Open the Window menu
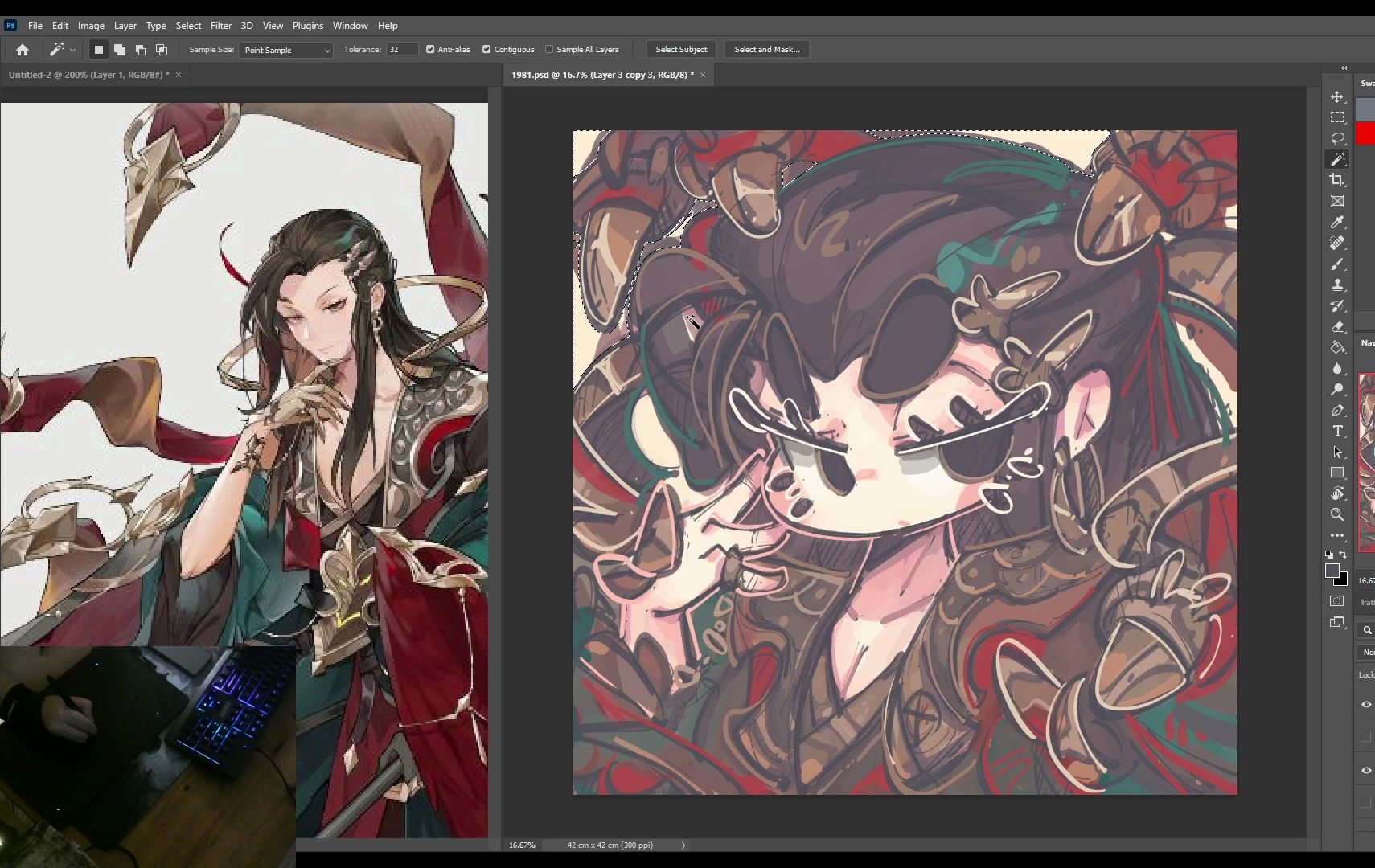Screen dimensions: 1375x868 (350, 26)
